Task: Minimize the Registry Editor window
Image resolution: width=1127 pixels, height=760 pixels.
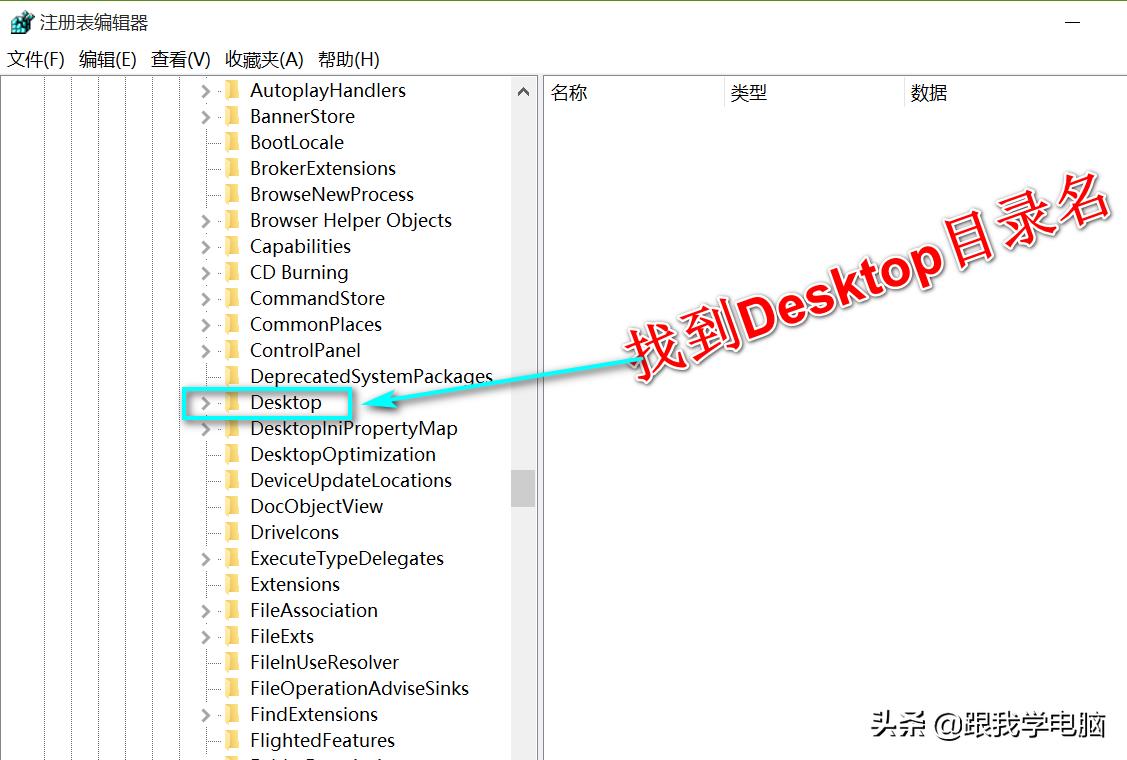Action: (x=1072, y=22)
